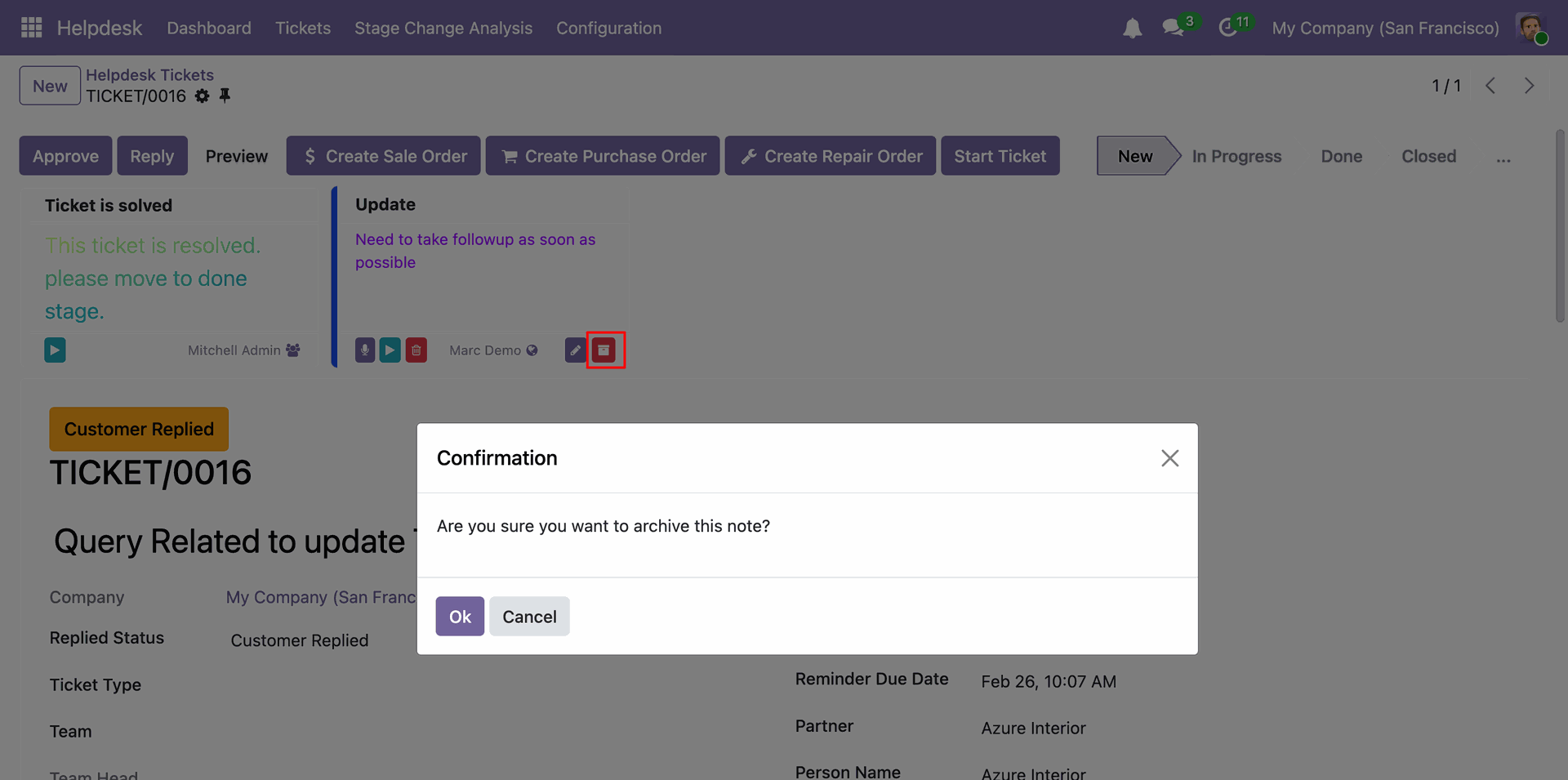The width and height of the screenshot is (1568, 780).
Task: Play the Update note audio
Action: [x=390, y=350]
